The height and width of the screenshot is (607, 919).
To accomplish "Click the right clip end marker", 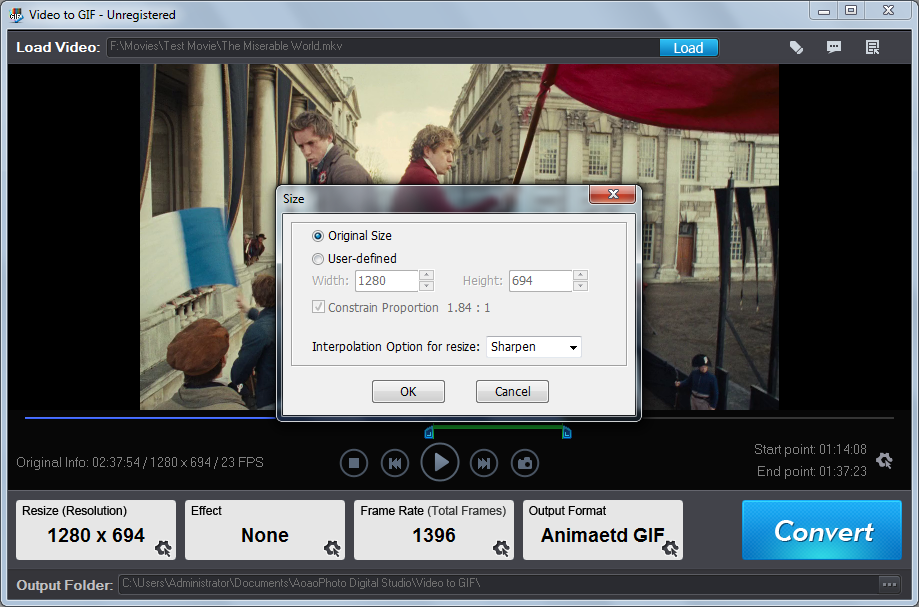I will [x=567, y=433].
